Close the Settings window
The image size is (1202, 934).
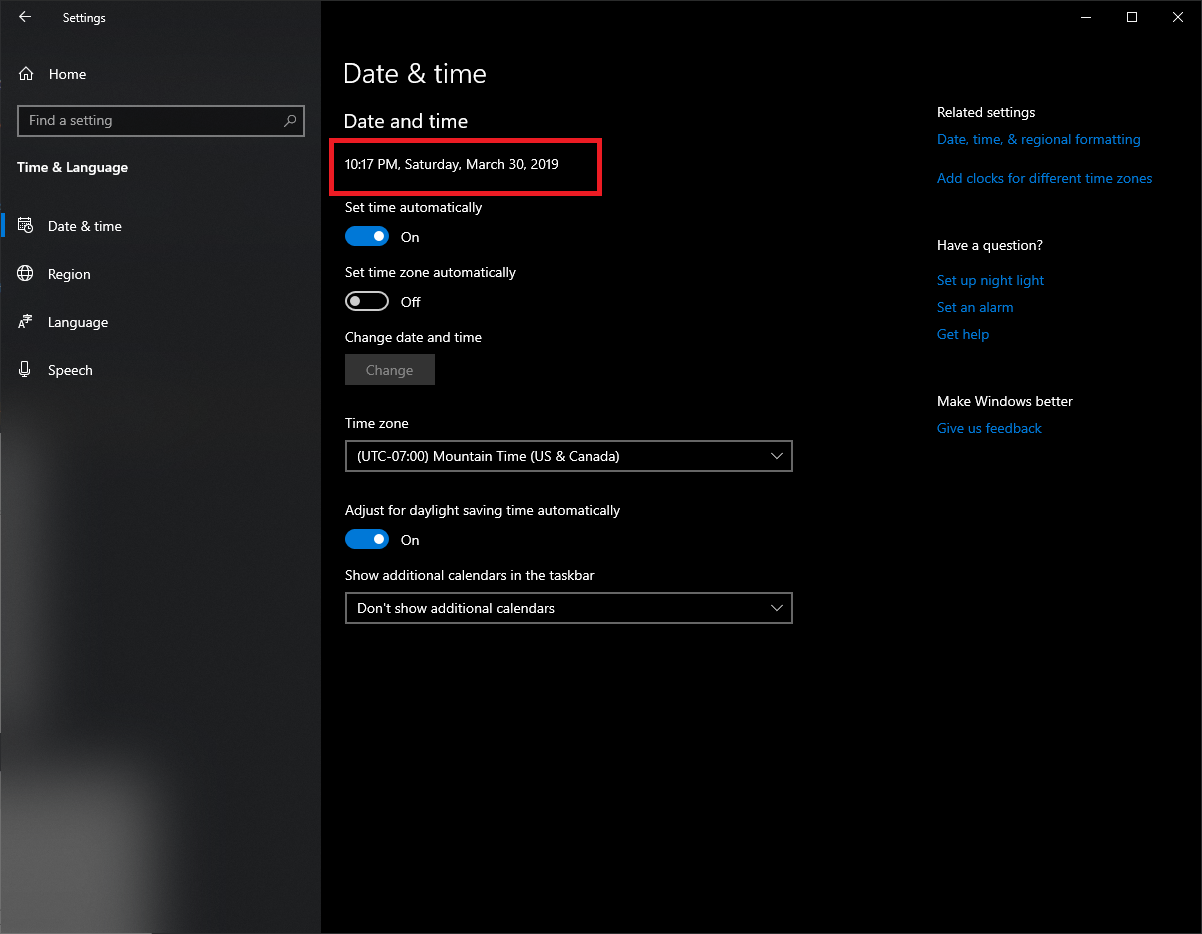coord(1178,17)
